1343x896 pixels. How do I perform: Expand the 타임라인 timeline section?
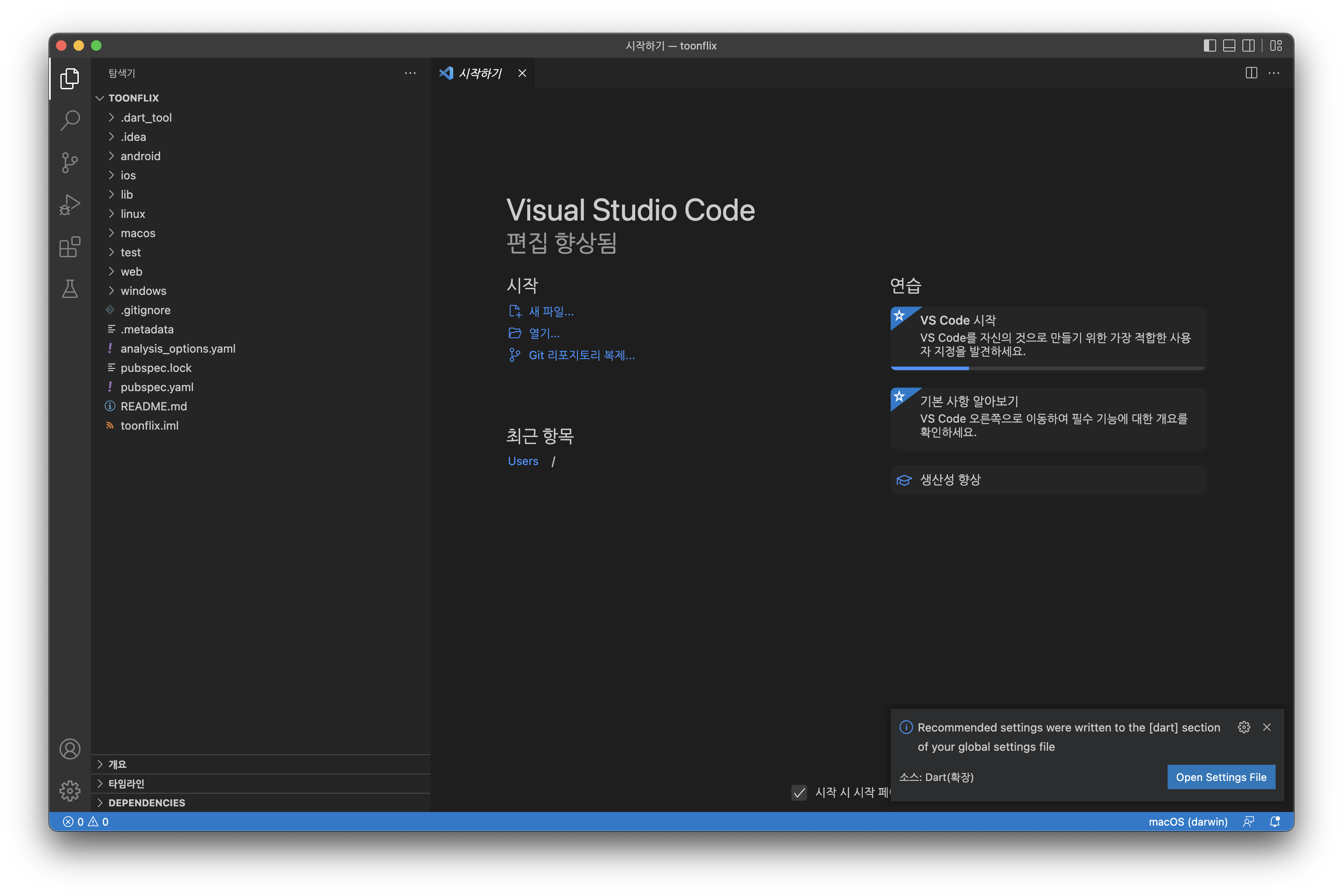[260, 784]
